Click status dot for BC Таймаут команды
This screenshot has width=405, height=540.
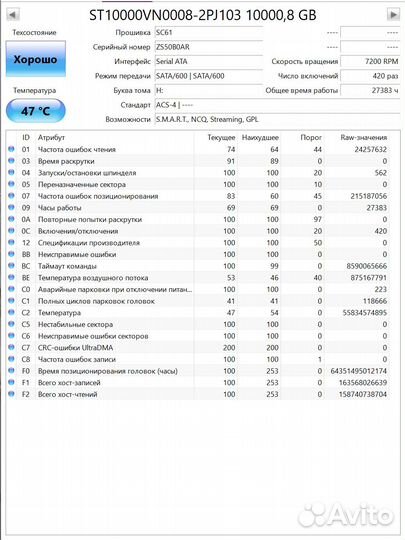pos(11,266)
